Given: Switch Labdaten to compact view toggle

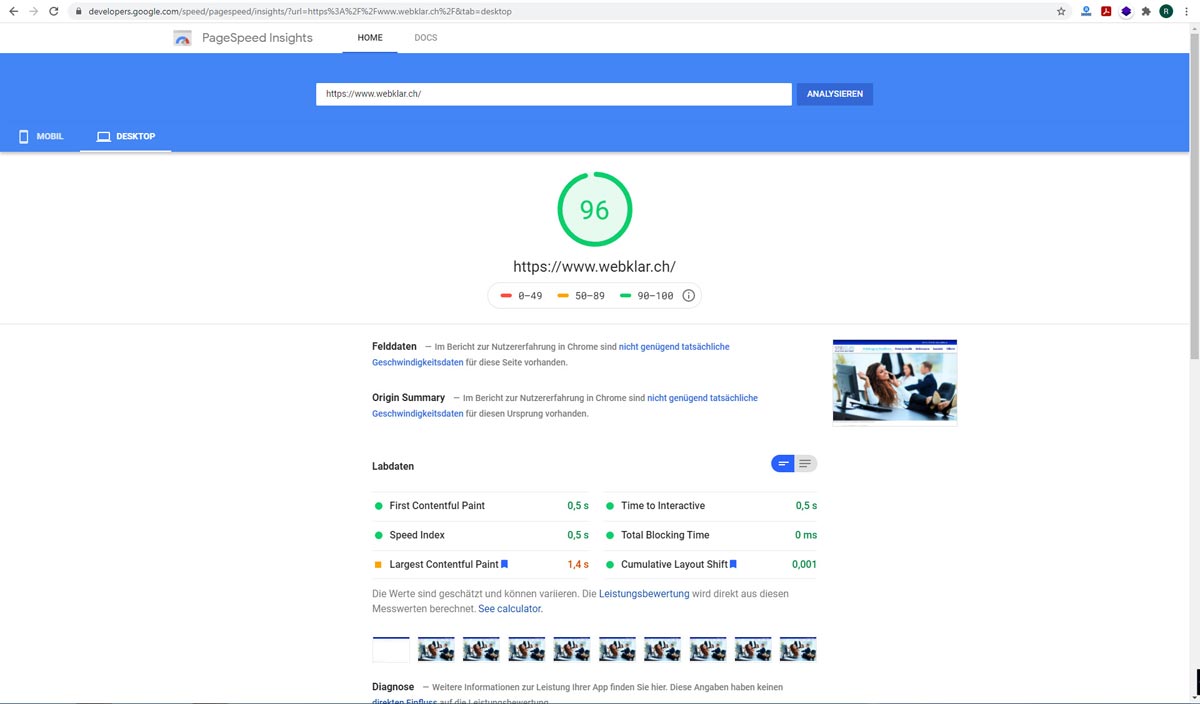Looking at the screenshot, I should pyautogui.click(x=783, y=463).
